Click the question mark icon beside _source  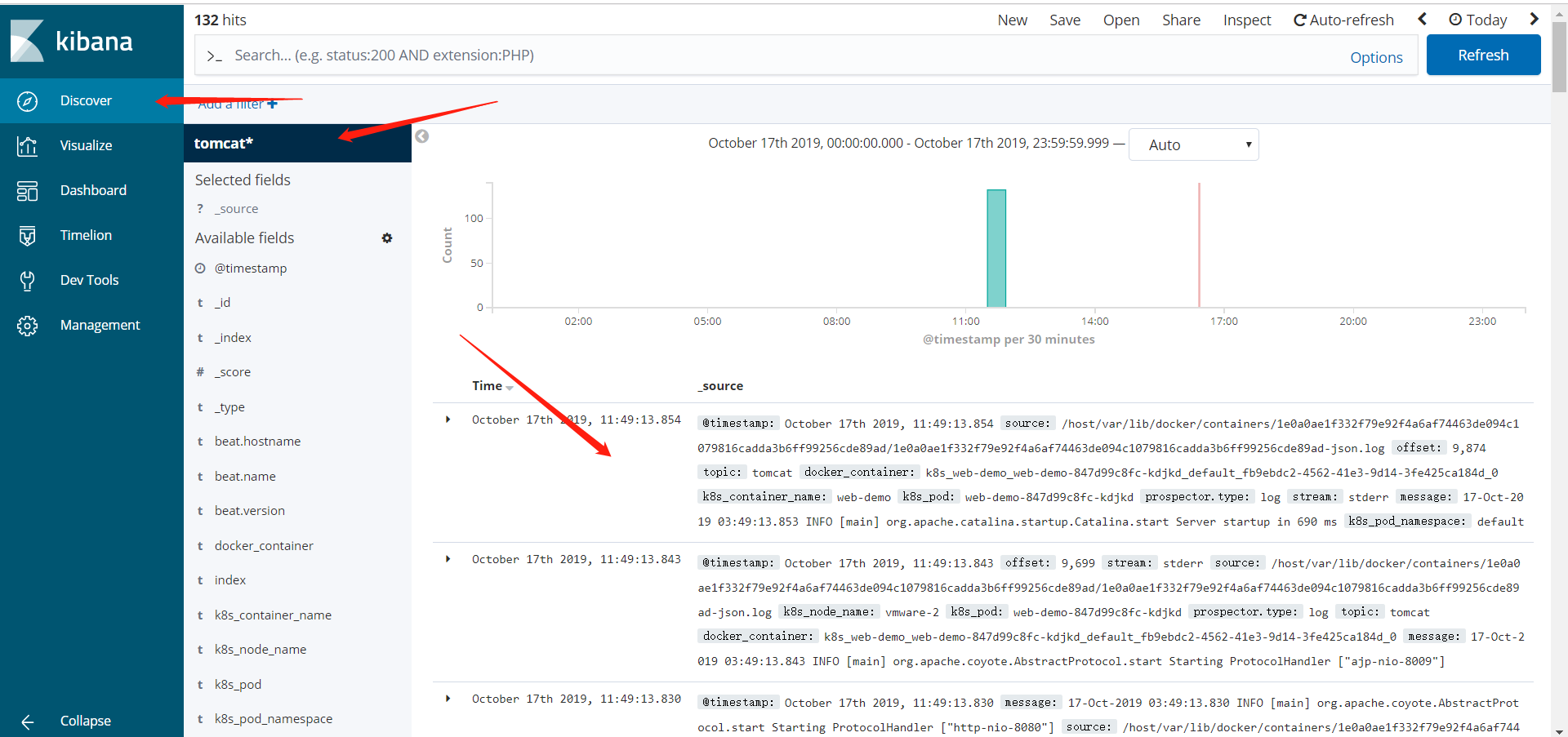pos(200,209)
